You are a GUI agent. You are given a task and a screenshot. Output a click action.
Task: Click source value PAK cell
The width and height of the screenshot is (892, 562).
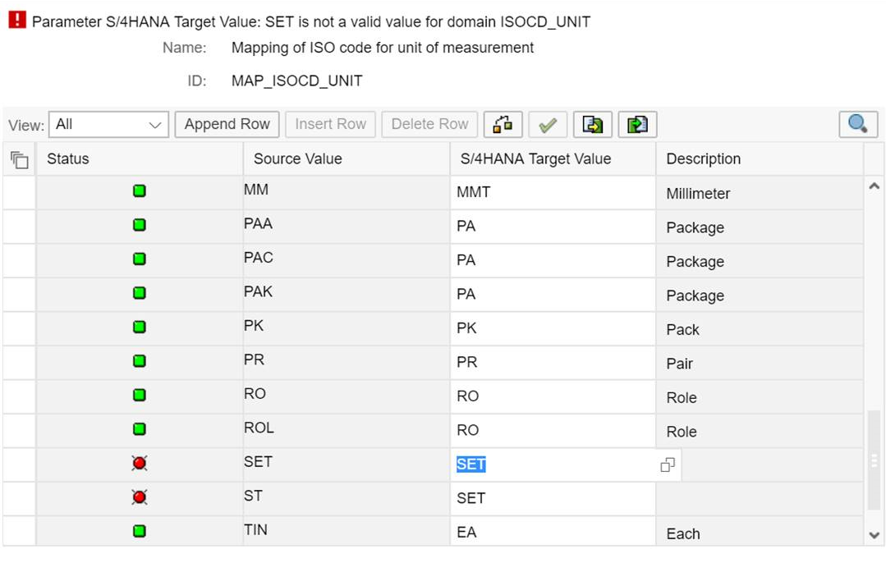click(346, 294)
